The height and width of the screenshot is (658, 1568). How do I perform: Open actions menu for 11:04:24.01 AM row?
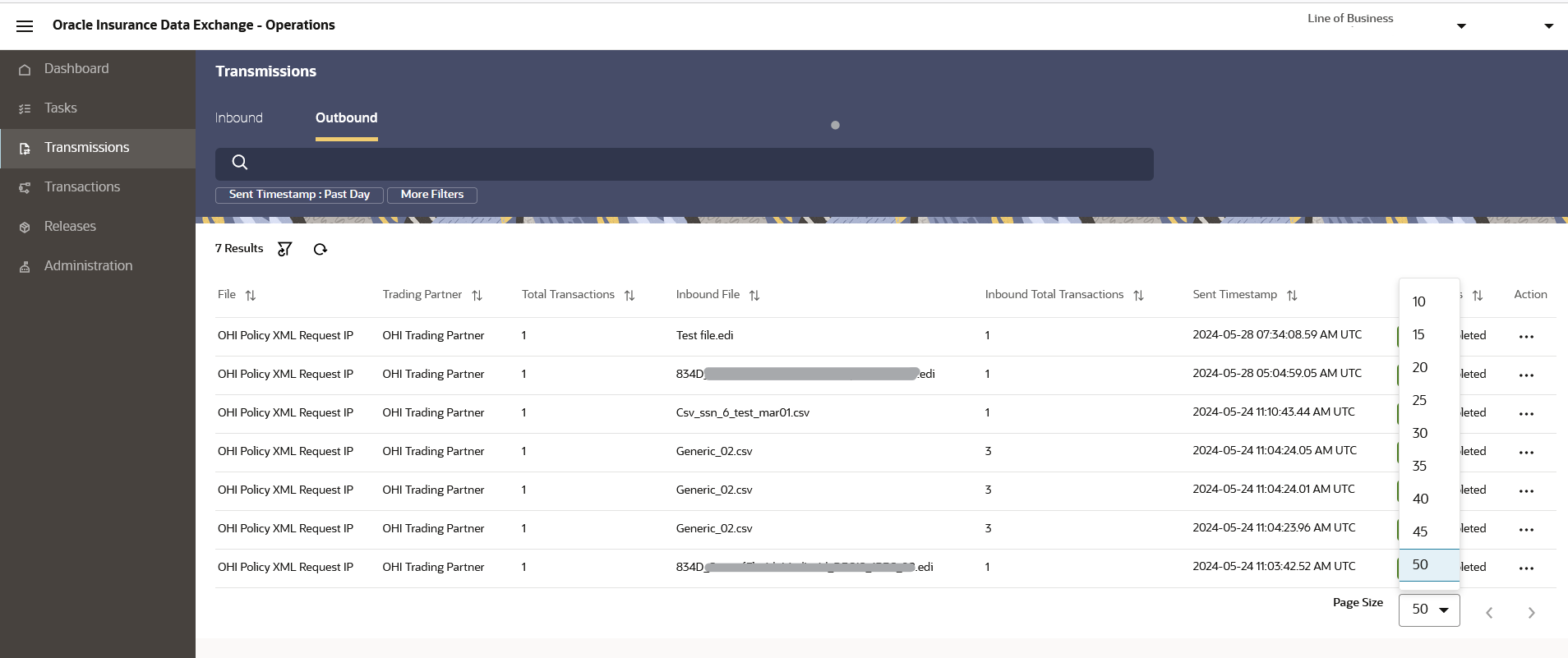click(1526, 491)
